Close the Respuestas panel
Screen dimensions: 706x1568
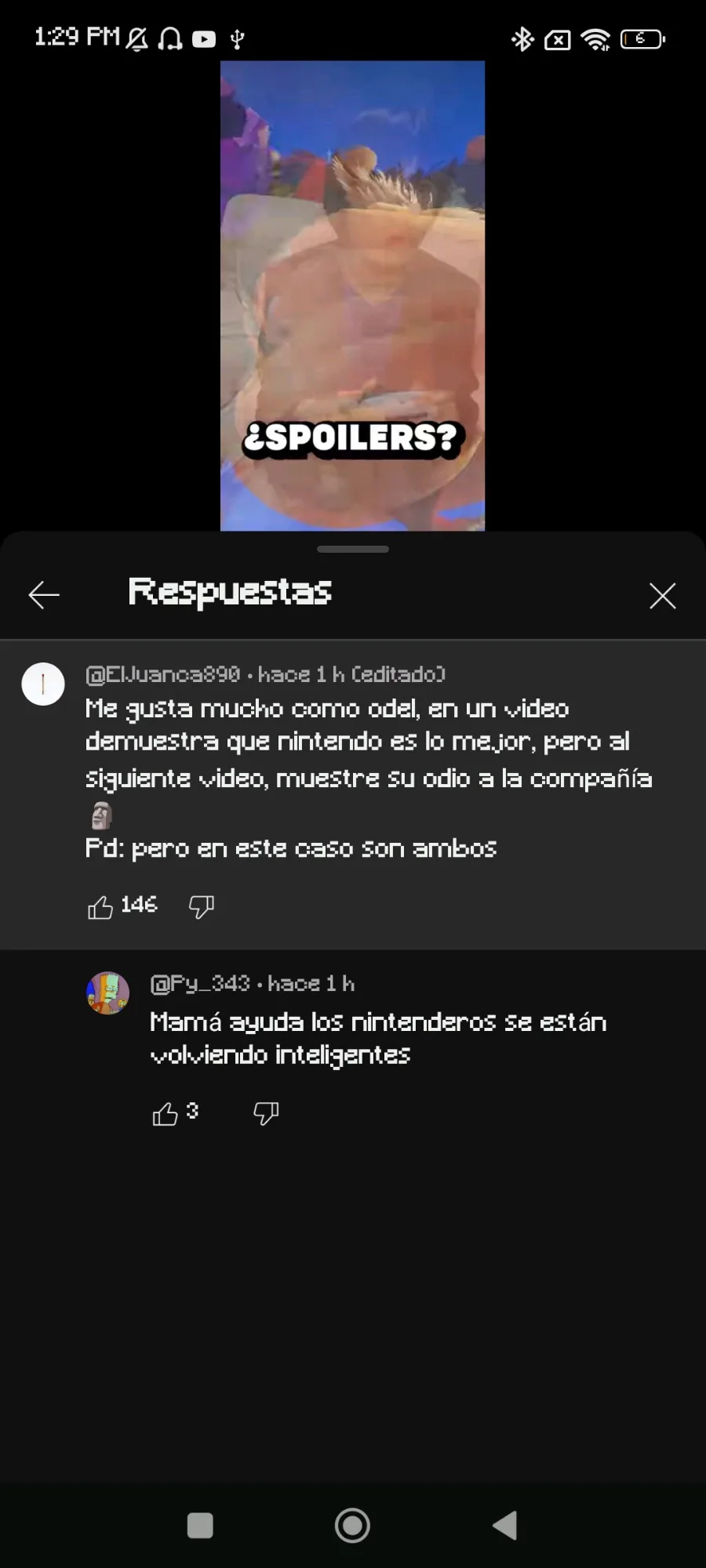663,596
